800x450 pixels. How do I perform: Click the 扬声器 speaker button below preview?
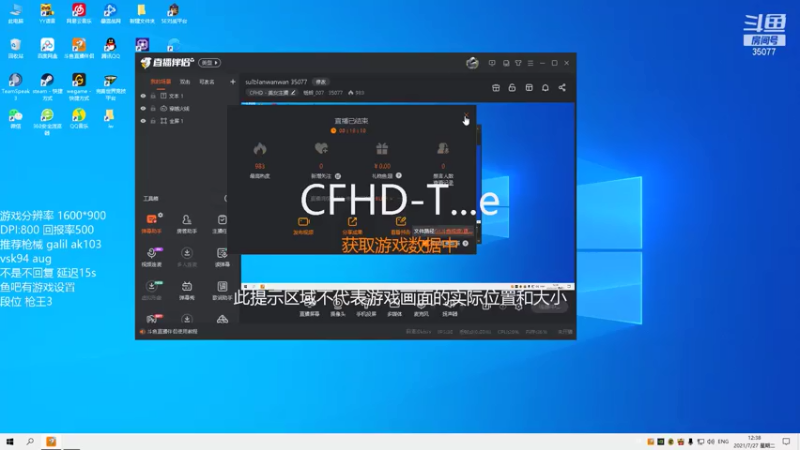tap(449, 310)
